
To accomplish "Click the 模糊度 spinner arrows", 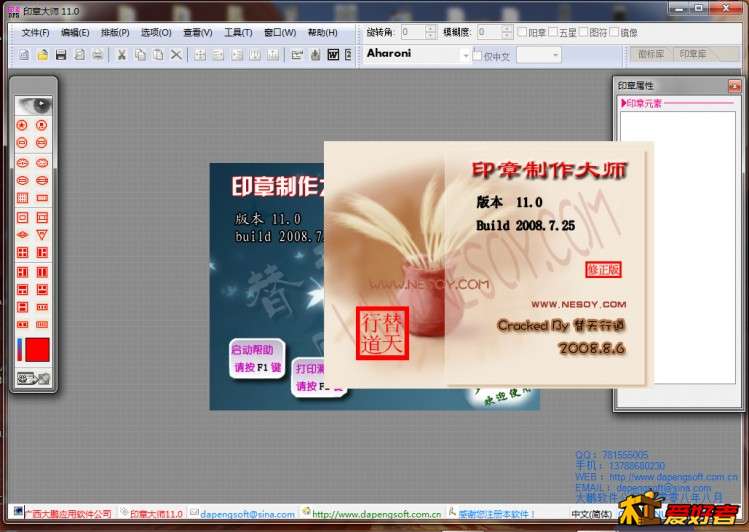I will point(507,32).
